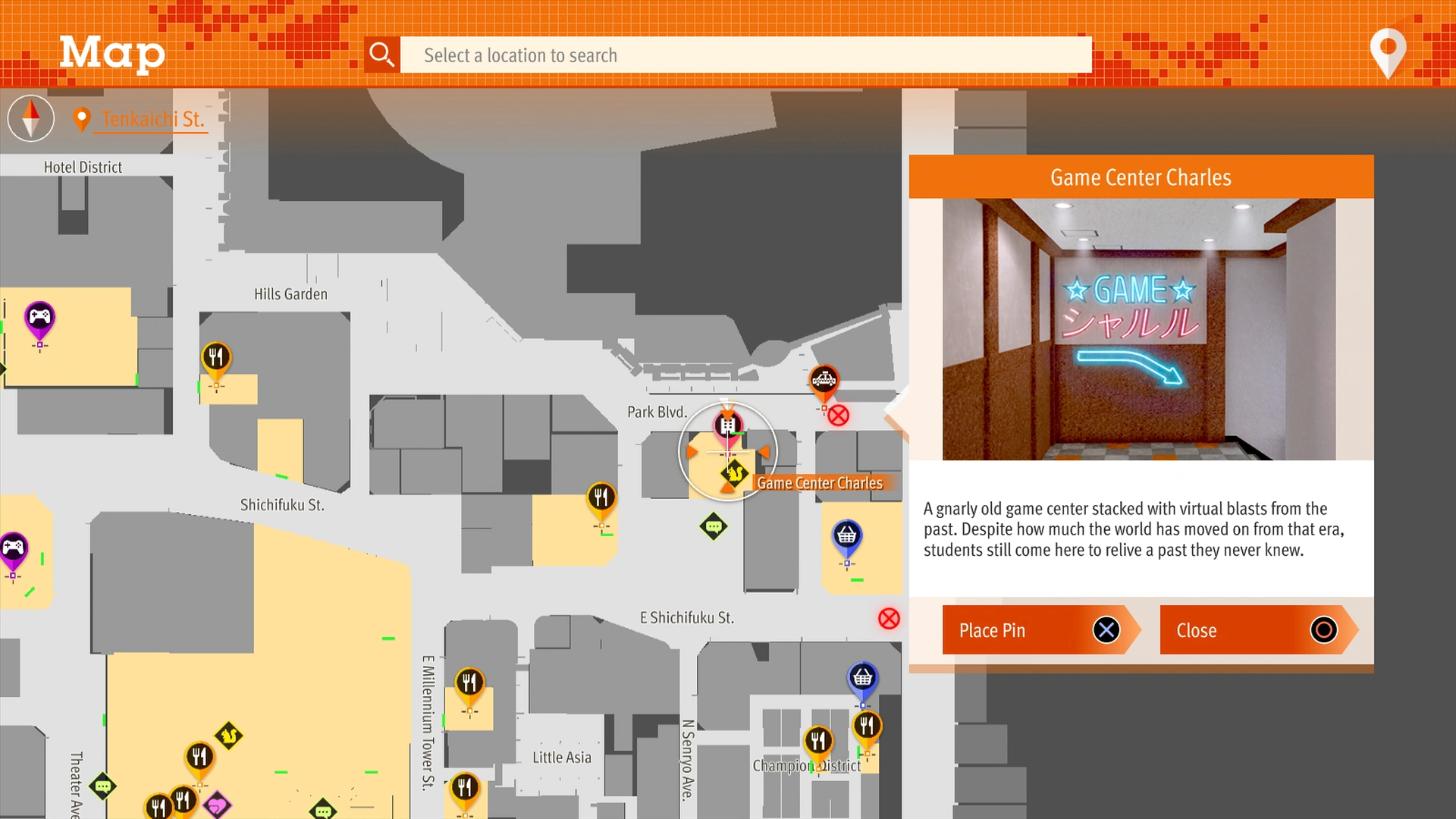Select the restaurant marker on Shichifuku St.
Screen dimensions: 1456x819
pos(601,497)
